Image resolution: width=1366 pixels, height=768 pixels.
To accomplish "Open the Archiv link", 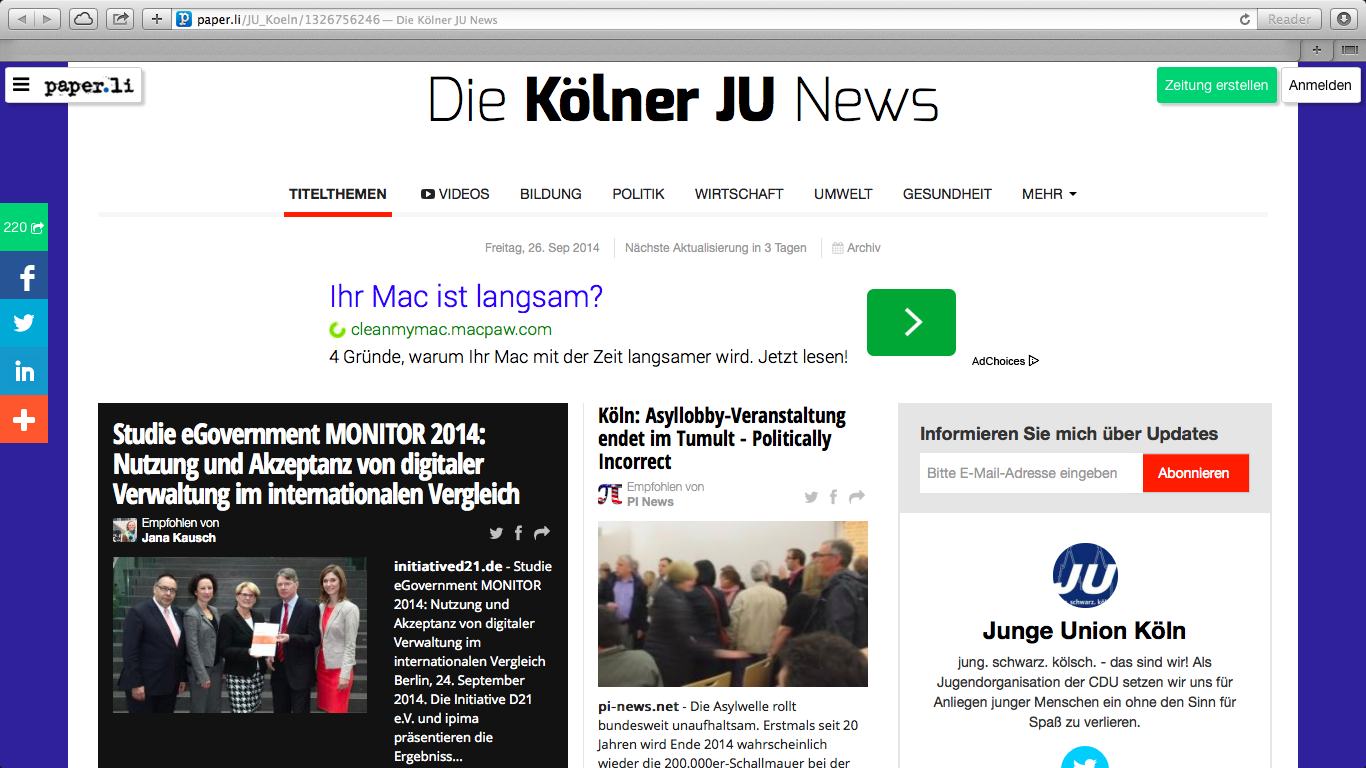I will 857,248.
